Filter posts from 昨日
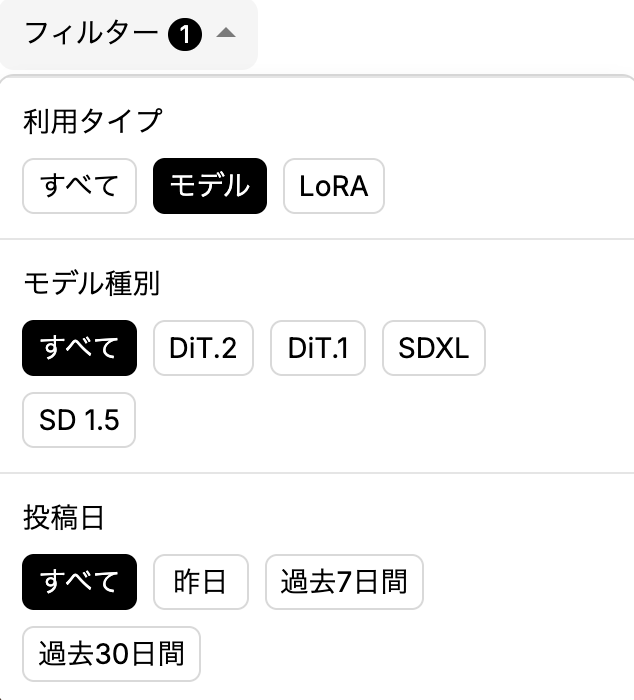The height and width of the screenshot is (700, 634). [200, 582]
